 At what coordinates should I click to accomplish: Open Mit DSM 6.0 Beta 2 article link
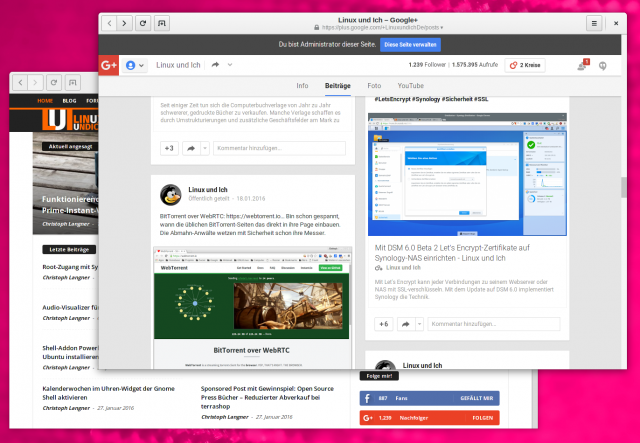(x=452, y=253)
